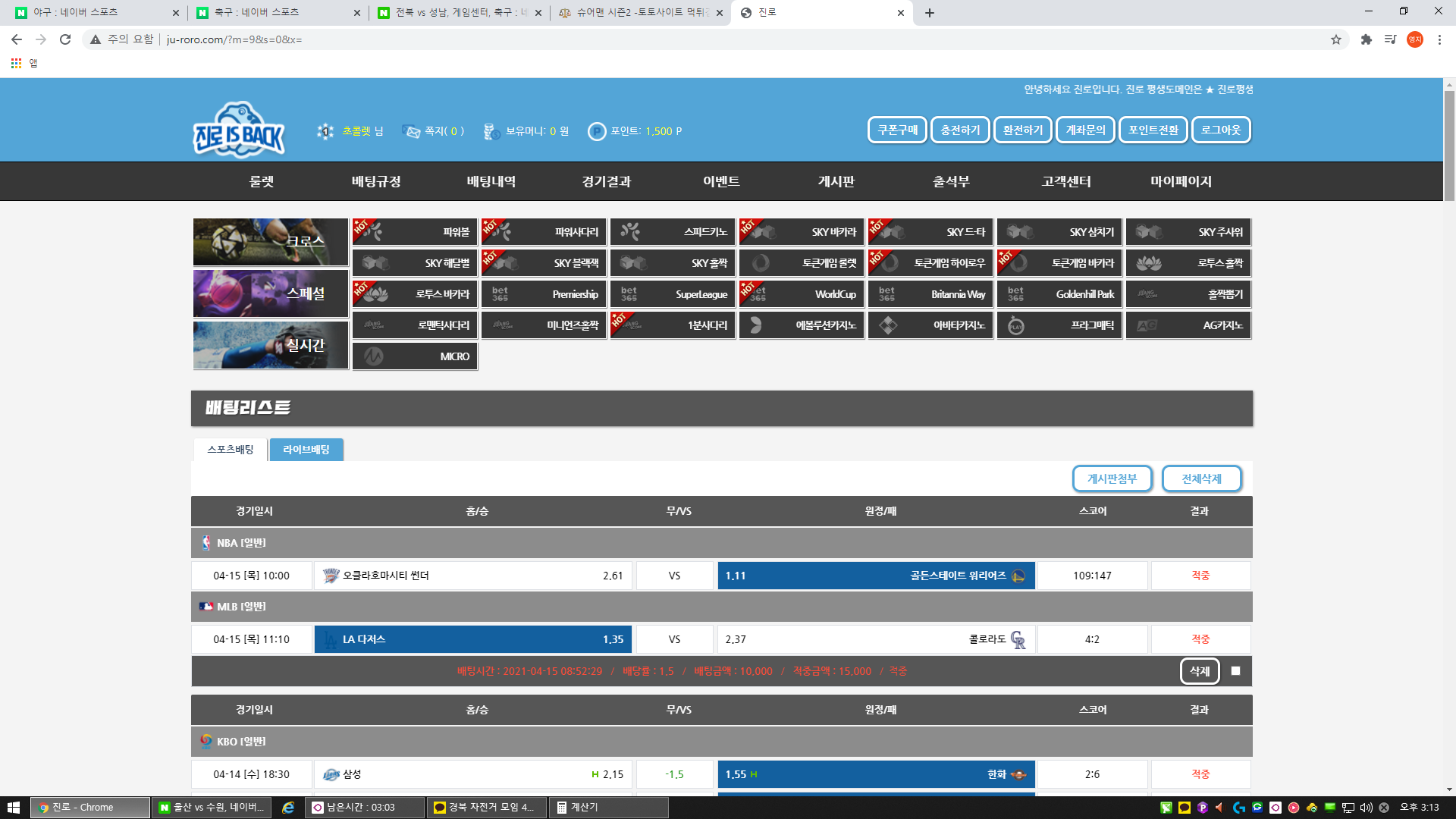This screenshot has width=1456, height=819.
Task: Select the 스포츠베팅 tab
Action: click(x=231, y=450)
